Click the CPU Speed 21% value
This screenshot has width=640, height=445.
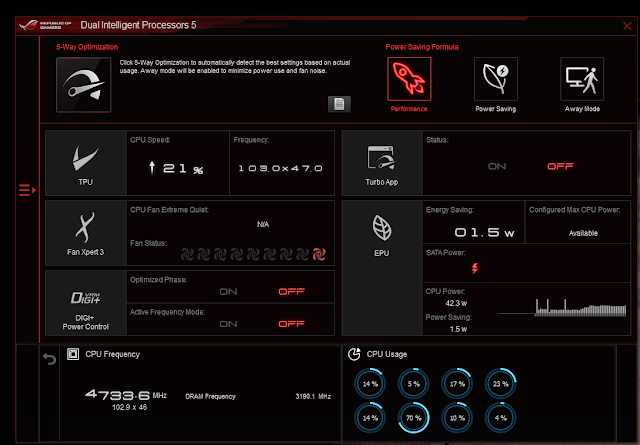(x=176, y=168)
